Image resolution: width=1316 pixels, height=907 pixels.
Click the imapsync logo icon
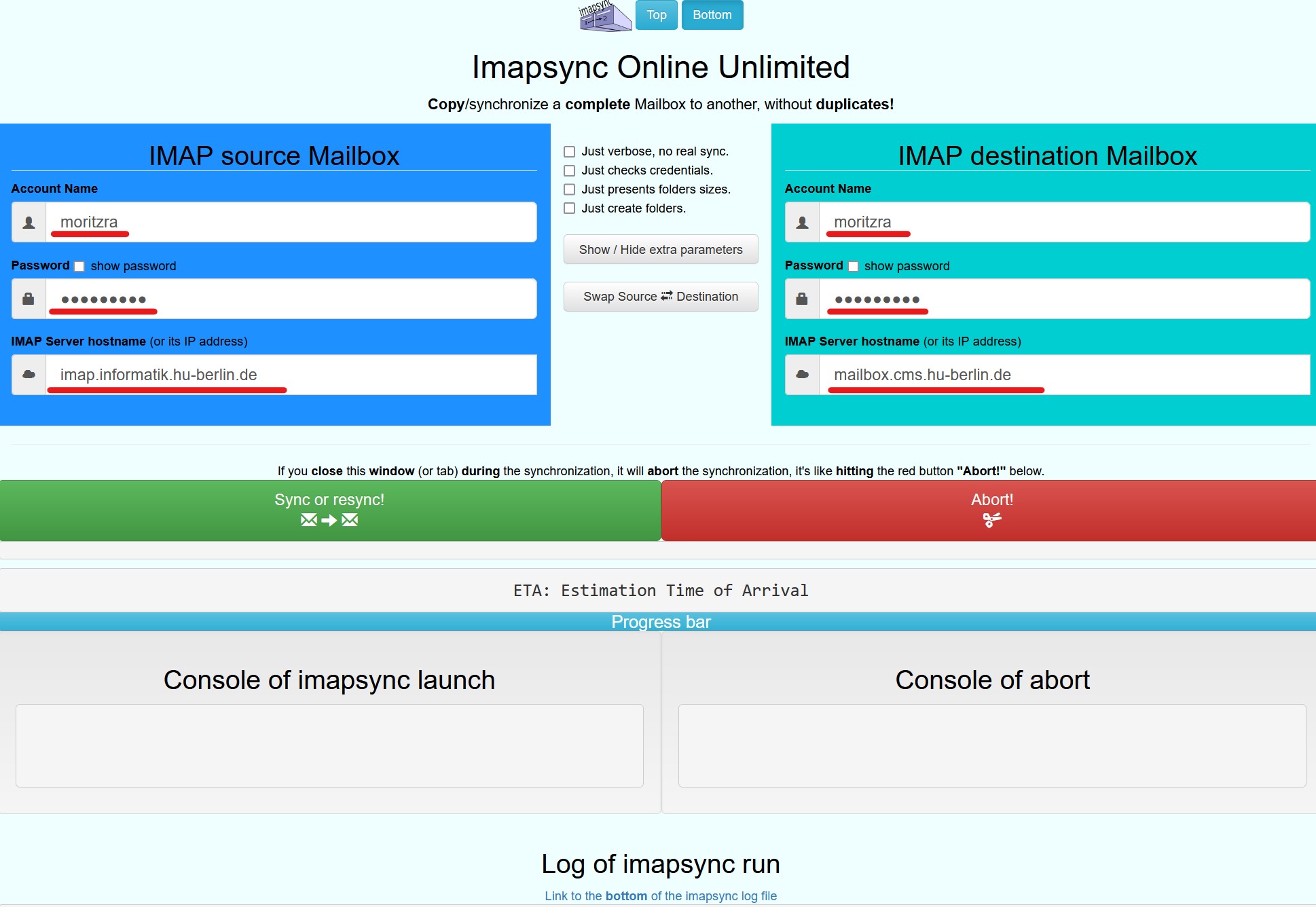[604, 16]
